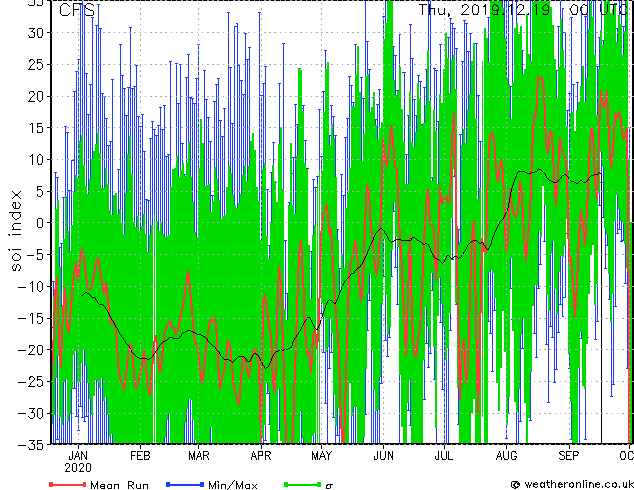This screenshot has height=490, width=634.
Task: Click the 10 y-axis tick label
Action: [x=36, y=160]
